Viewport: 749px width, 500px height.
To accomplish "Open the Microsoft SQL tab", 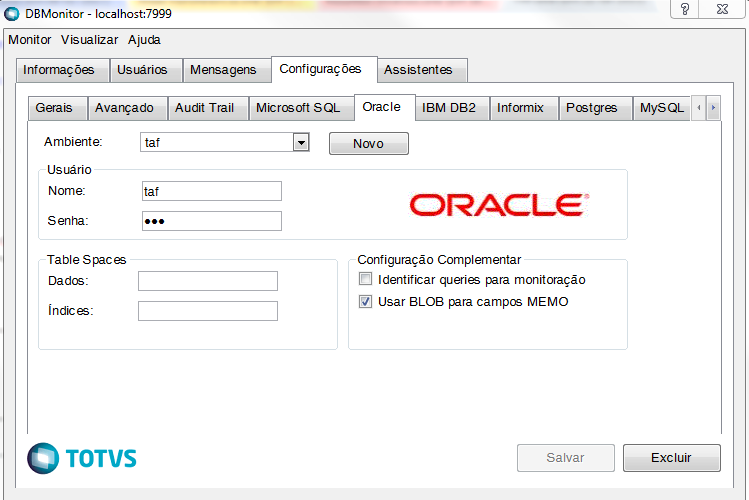I will (301, 108).
